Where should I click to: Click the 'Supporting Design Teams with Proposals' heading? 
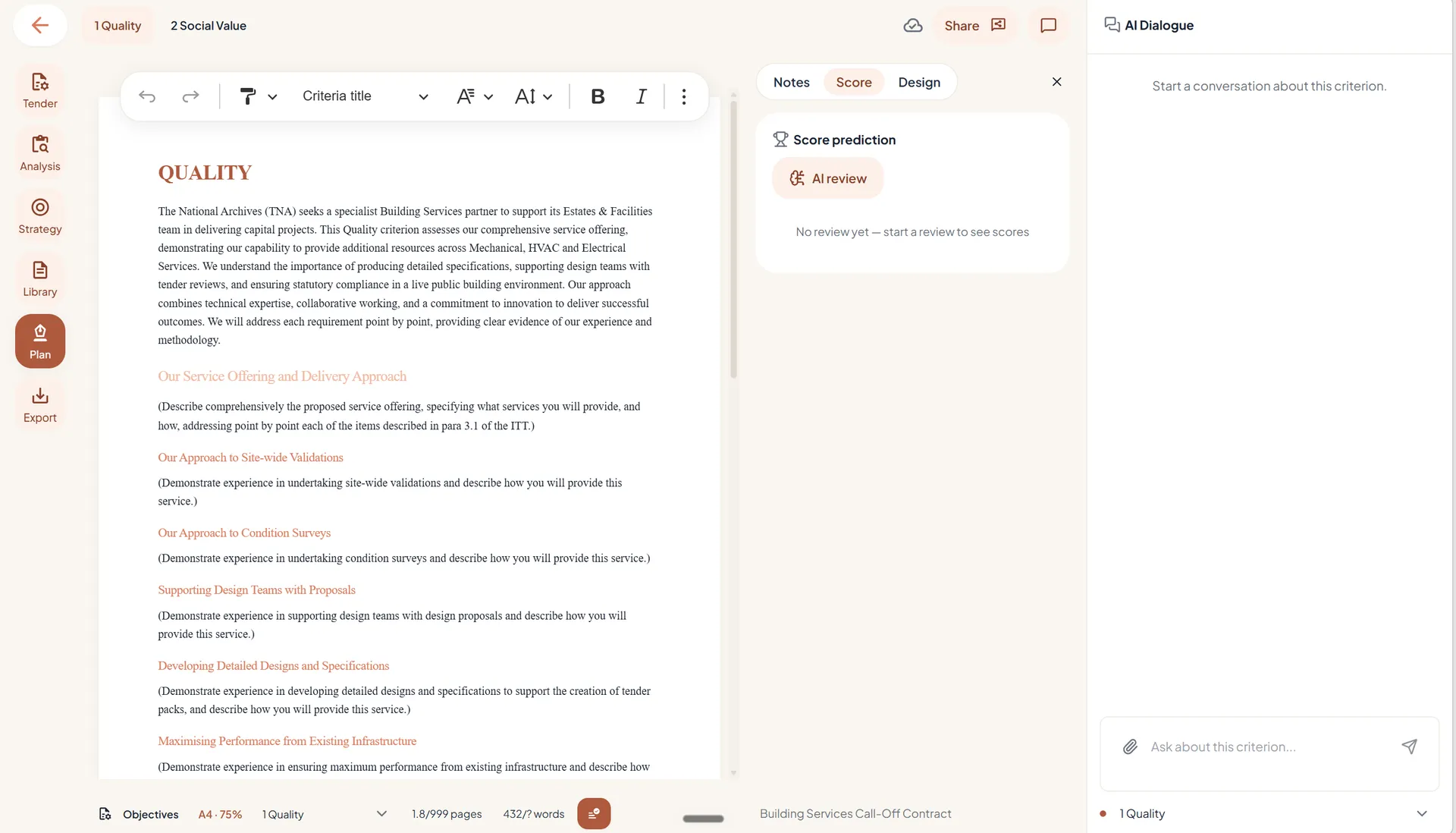point(256,589)
